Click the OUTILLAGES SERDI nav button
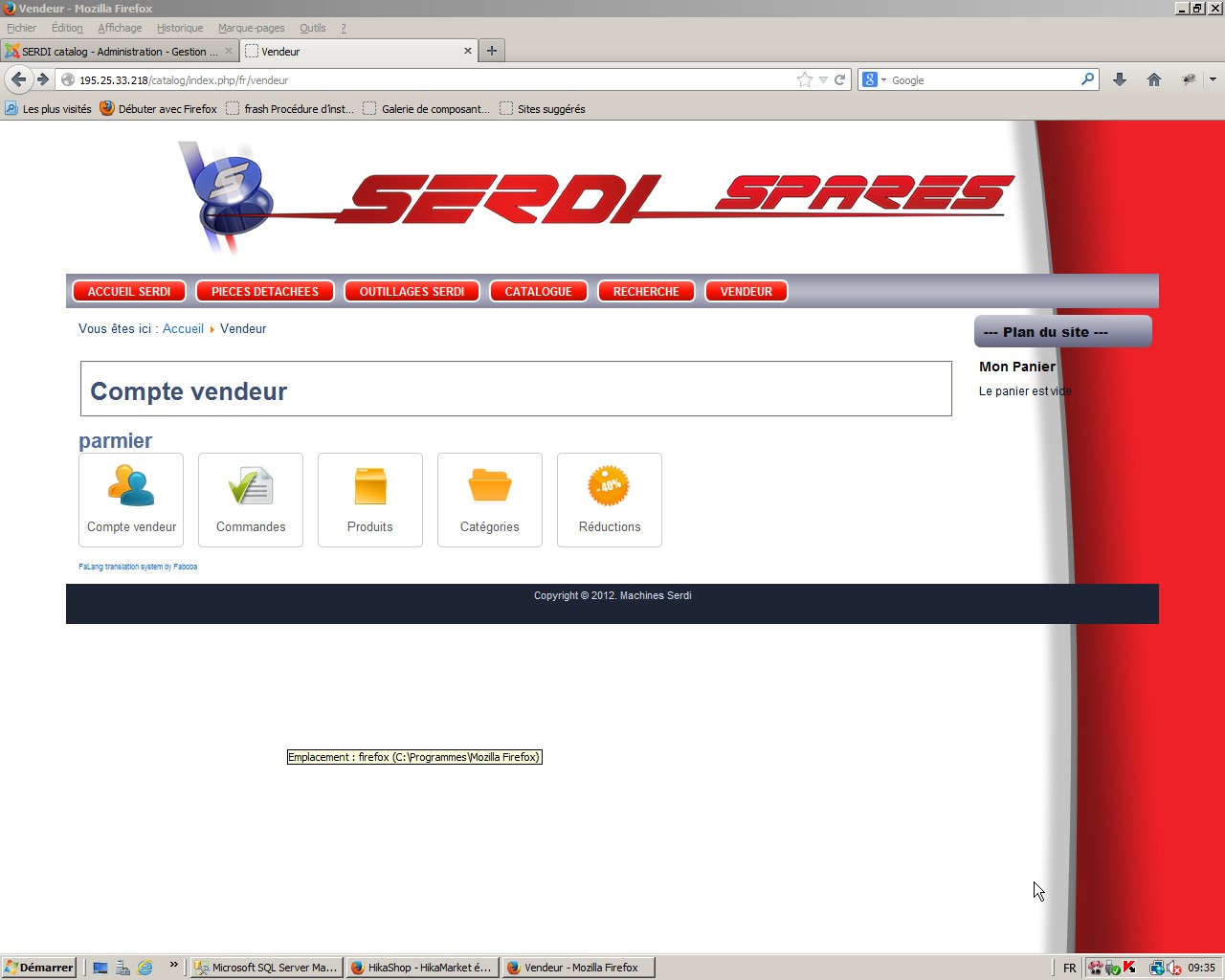The image size is (1225, 980). click(x=412, y=292)
